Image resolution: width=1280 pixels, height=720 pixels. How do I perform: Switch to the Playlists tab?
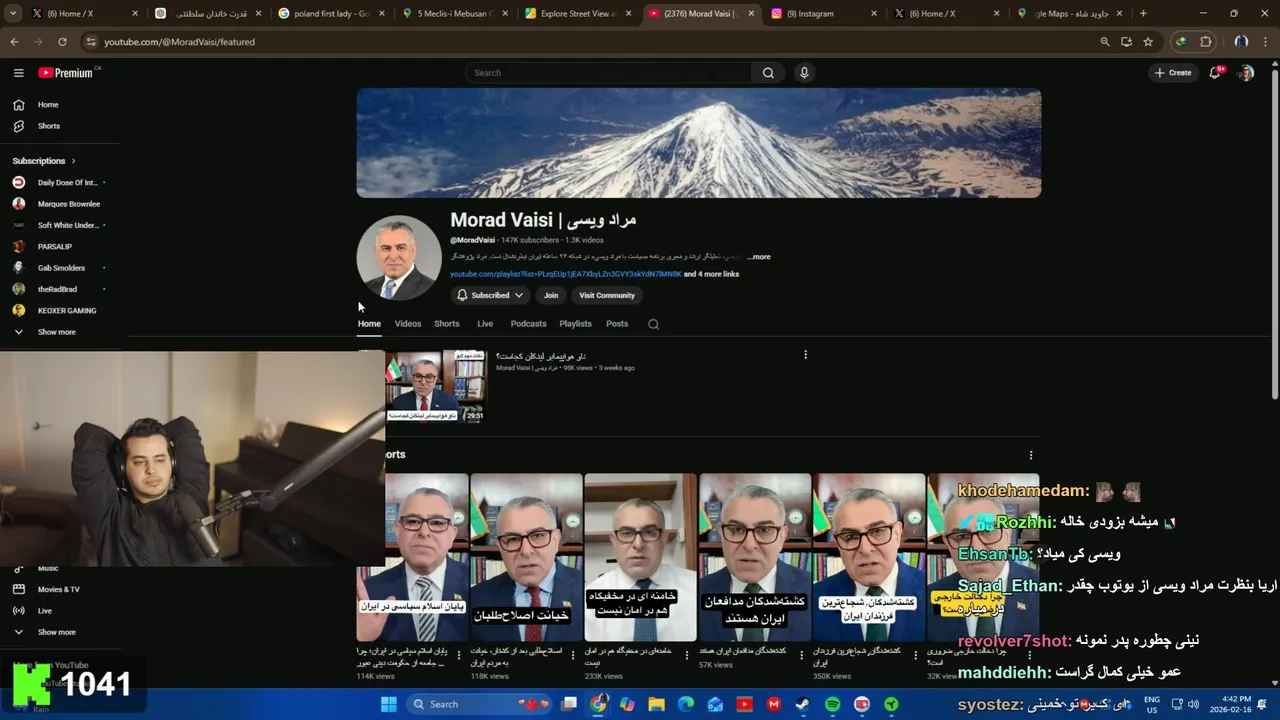pyautogui.click(x=575, y=324)
